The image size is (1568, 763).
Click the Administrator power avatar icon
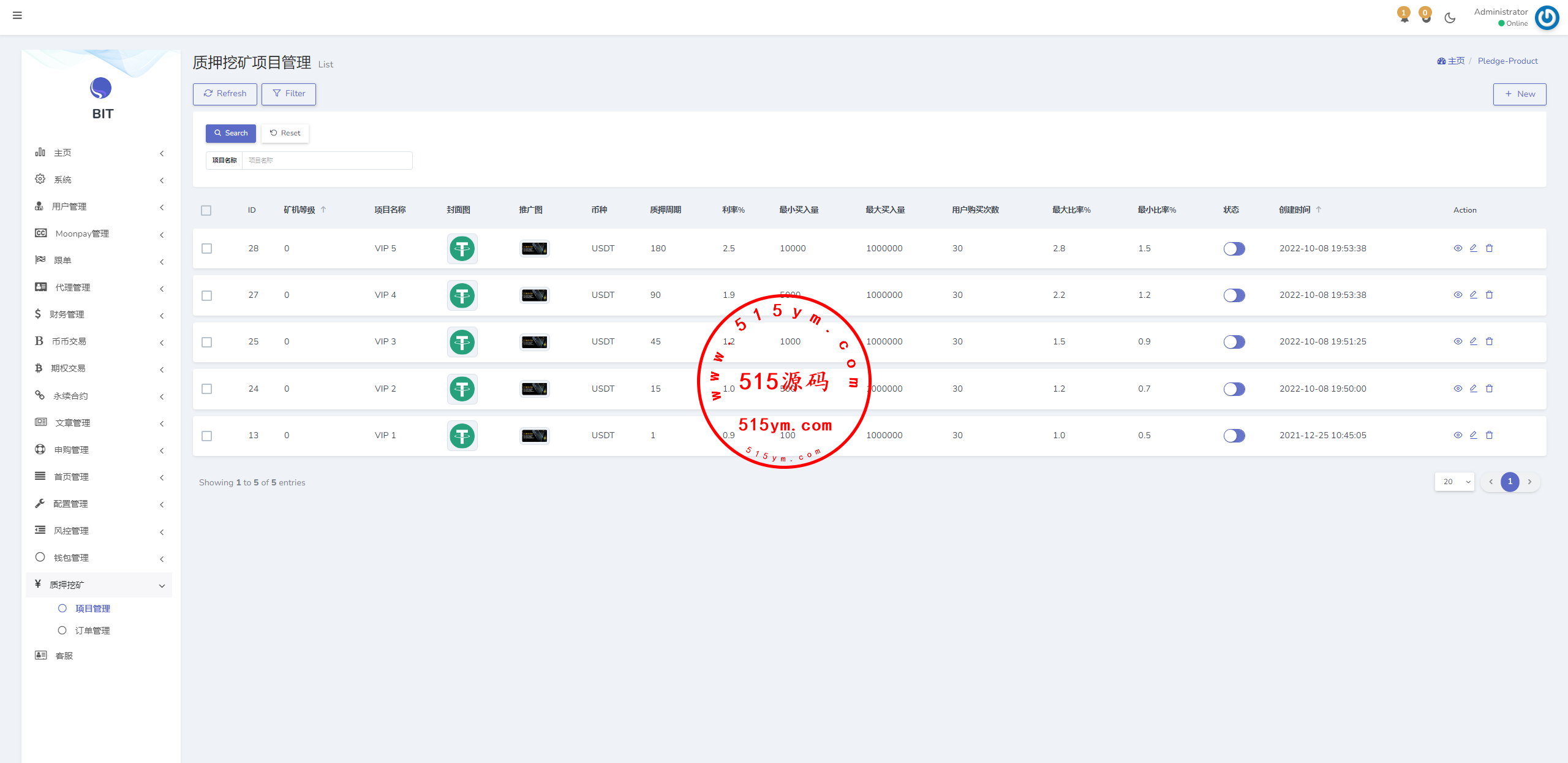coord(1547,17)
